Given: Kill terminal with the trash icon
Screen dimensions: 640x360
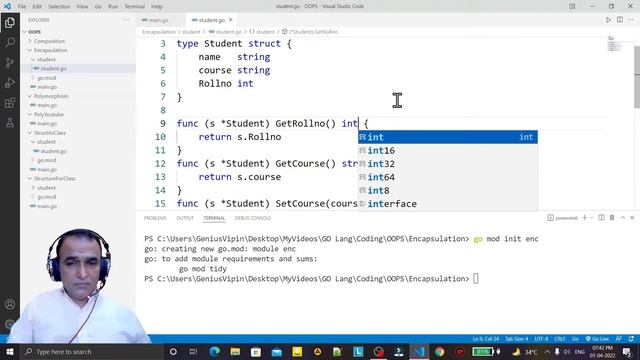Looking at the screenshot, I should point(612,218).
